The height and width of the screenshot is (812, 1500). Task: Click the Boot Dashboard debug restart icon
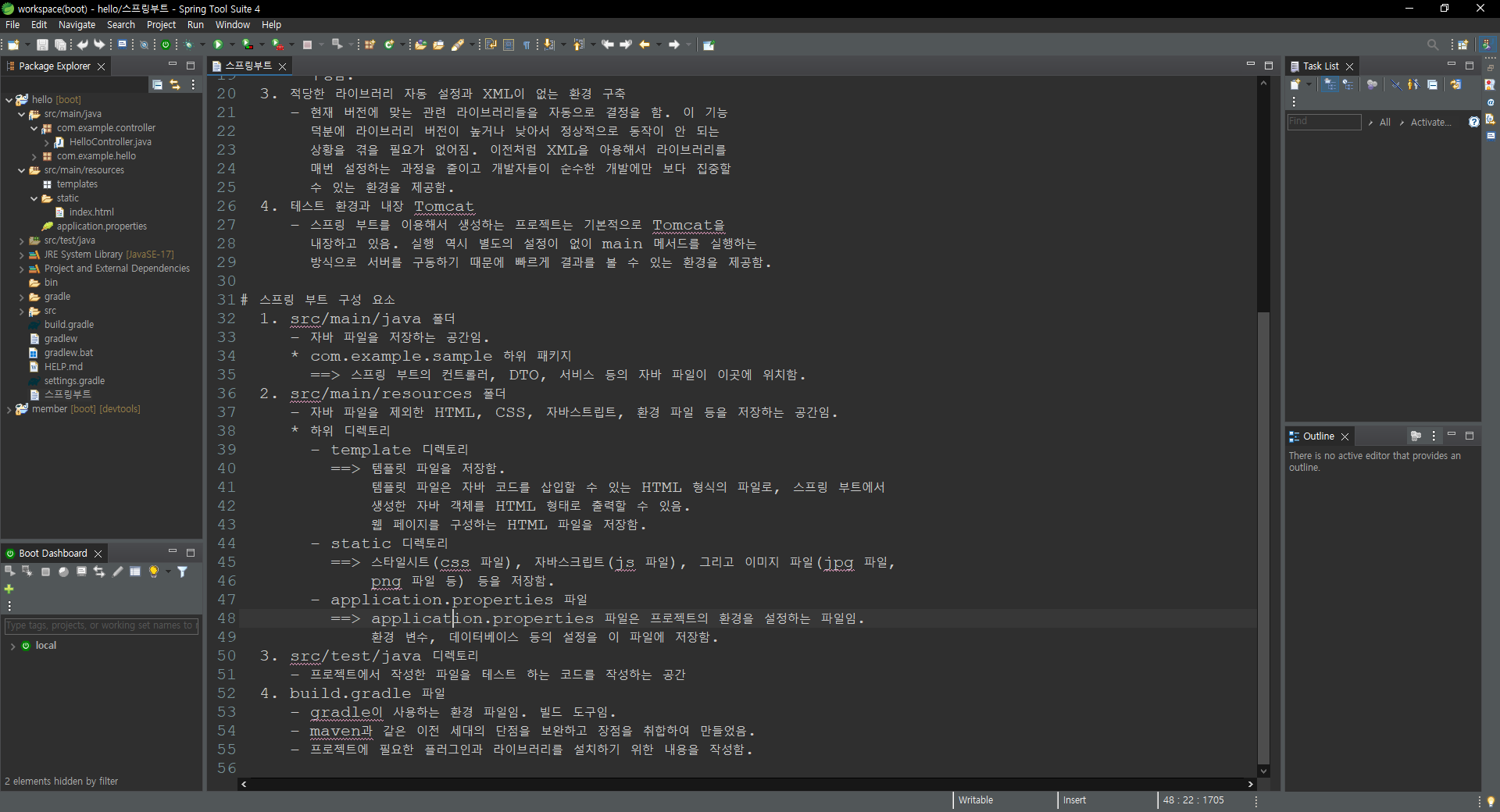point(27,572)
